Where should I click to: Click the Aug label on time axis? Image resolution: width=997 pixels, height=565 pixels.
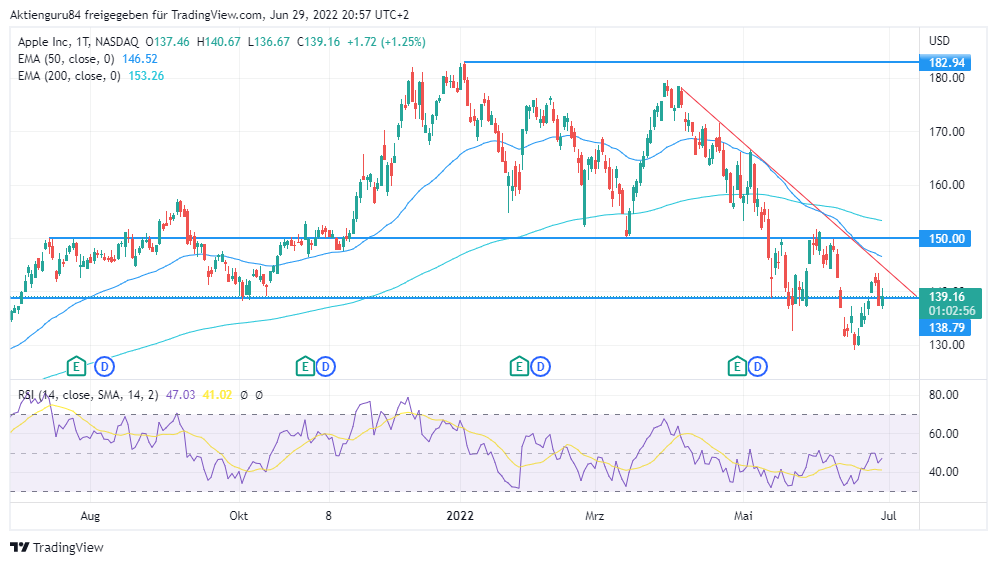pyautogui.click(x=90, y=515)
